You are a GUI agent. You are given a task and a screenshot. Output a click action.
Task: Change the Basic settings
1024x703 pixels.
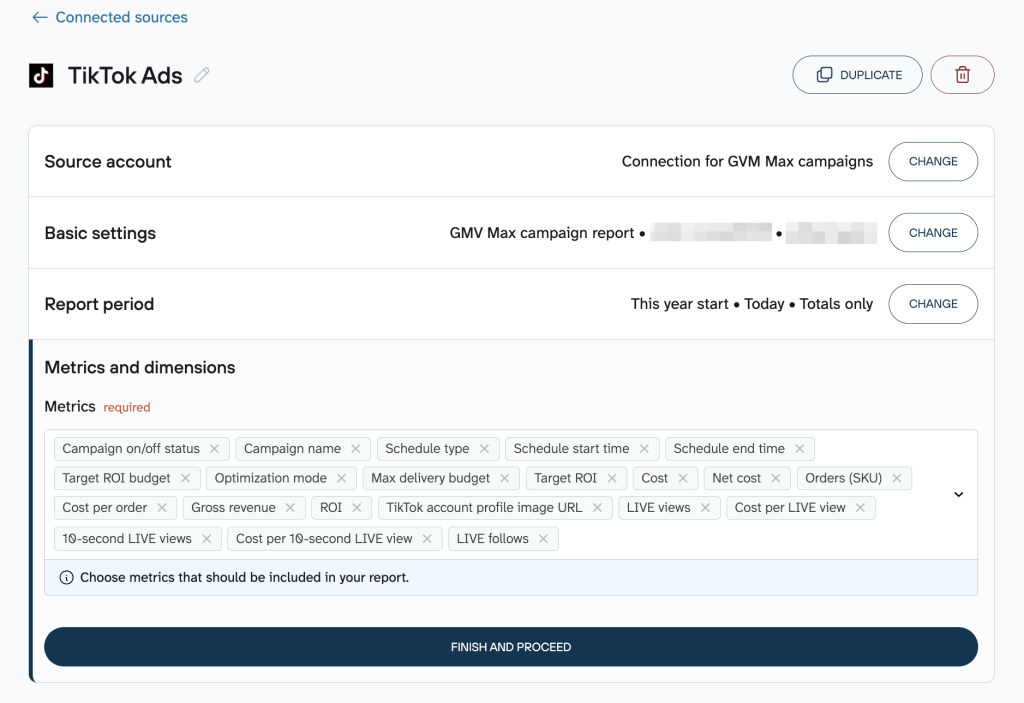(933, 233)
